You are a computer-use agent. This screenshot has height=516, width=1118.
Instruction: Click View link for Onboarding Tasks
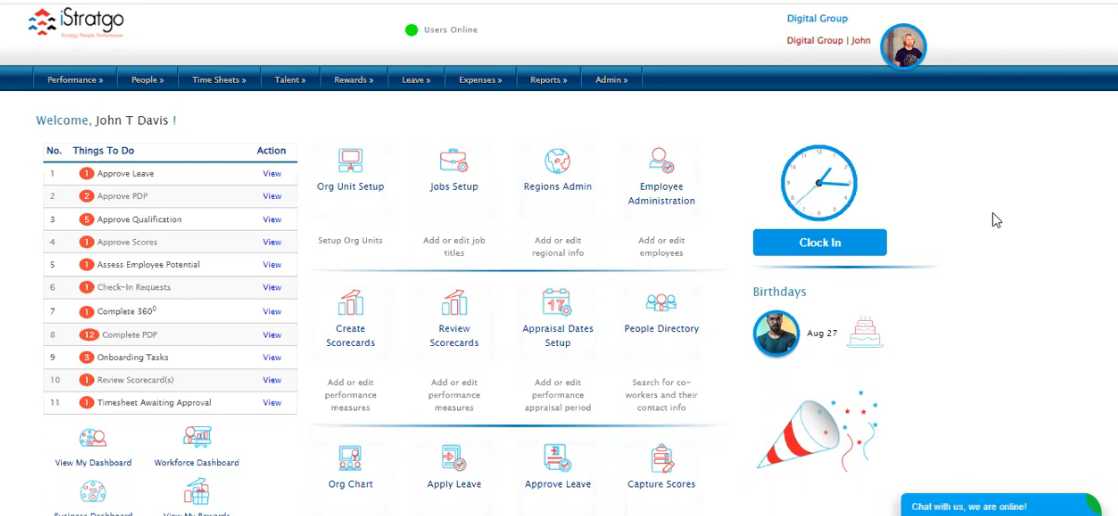click(272, 358)
